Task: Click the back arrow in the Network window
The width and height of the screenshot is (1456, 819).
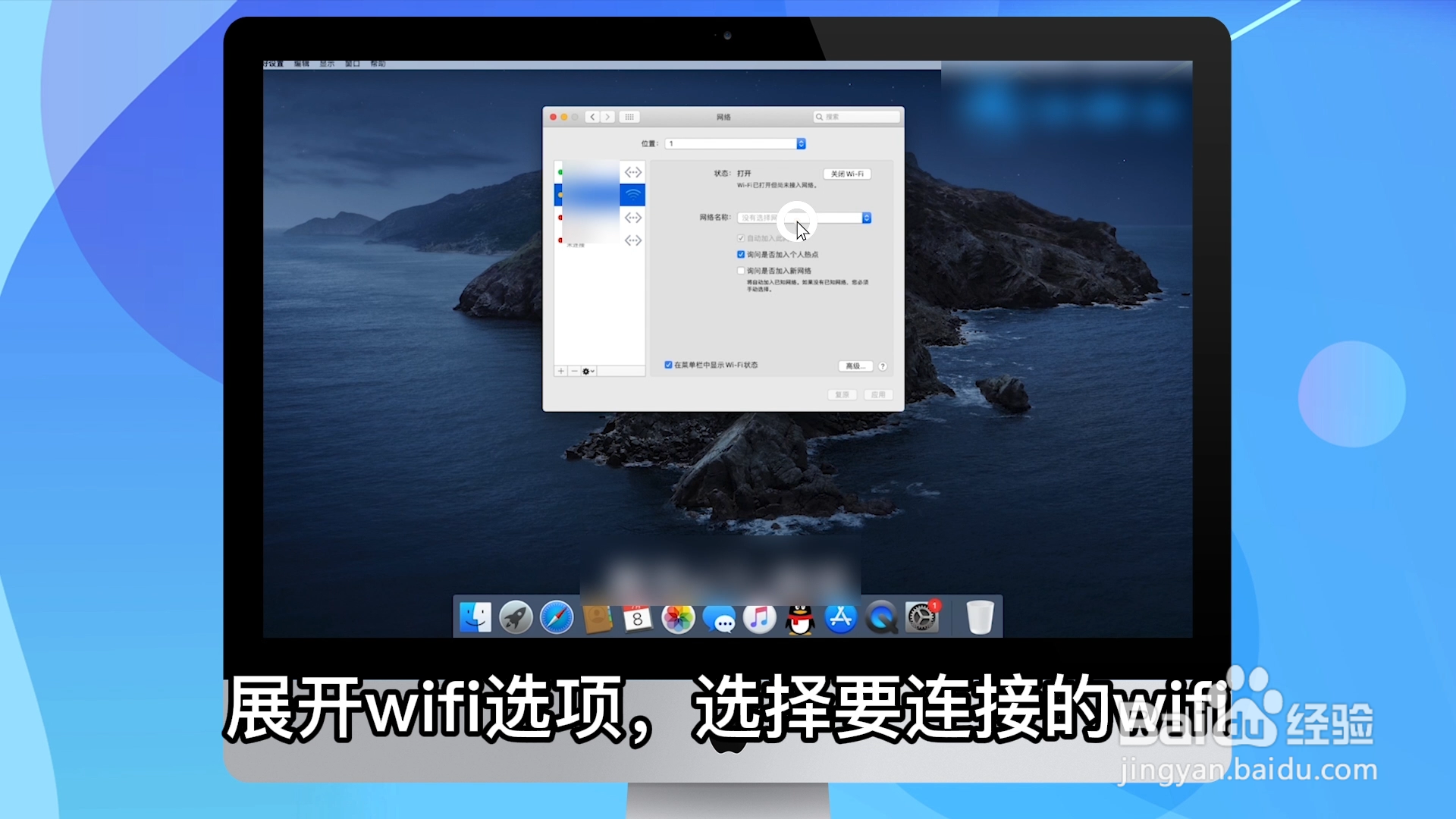Action: 592,117
